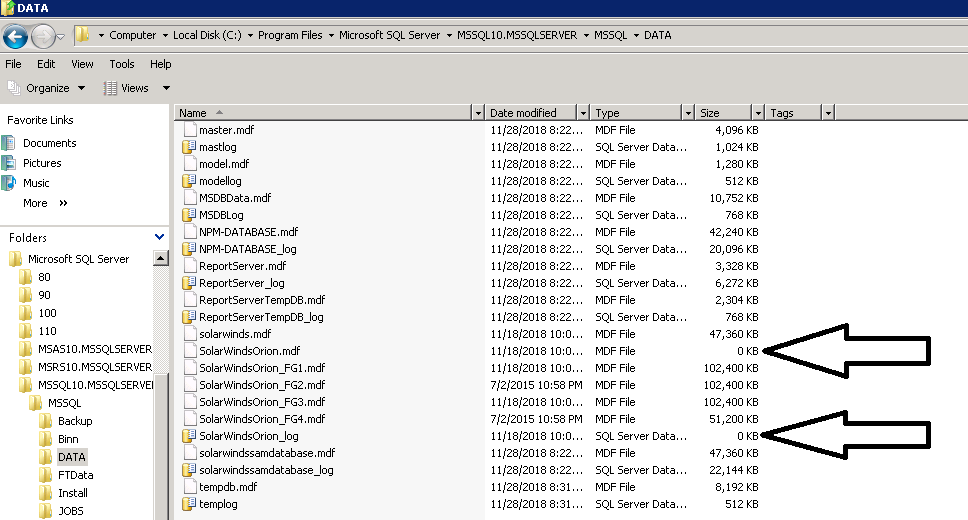Click the folder icon in the address bar
The image size is (968, 520).
[82, 35]
